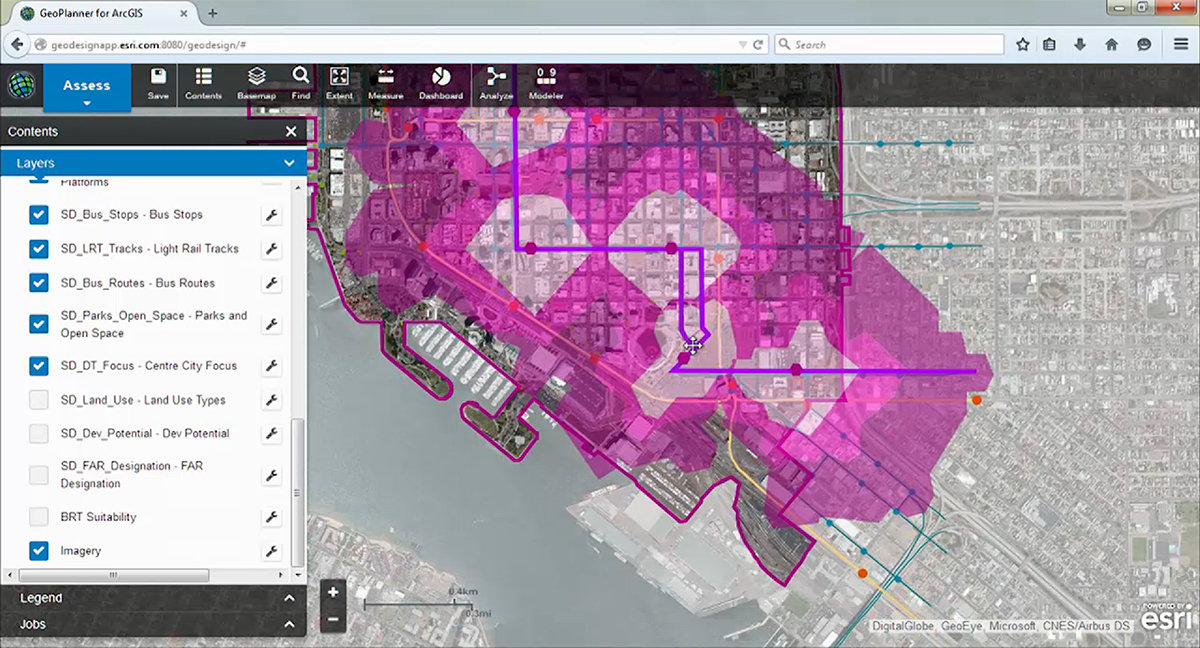The image size is (1200, 648).
Task: Click the orange transit stop at map right edge
Action: coord(976,400)
